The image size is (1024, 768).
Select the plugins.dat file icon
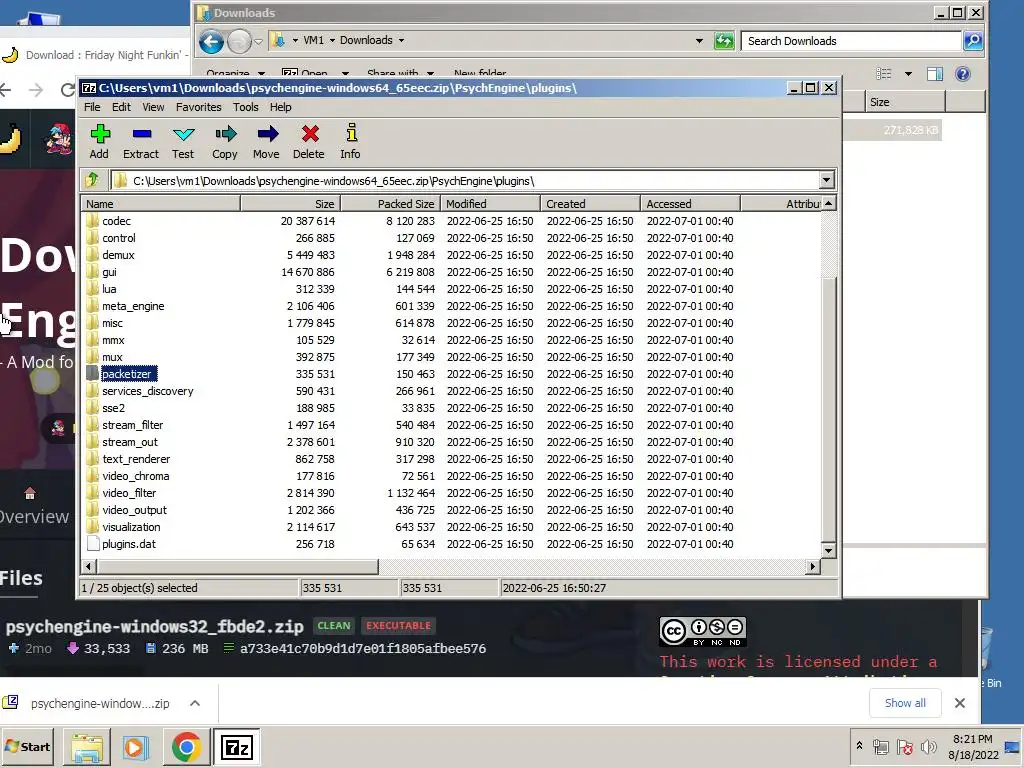93,543
